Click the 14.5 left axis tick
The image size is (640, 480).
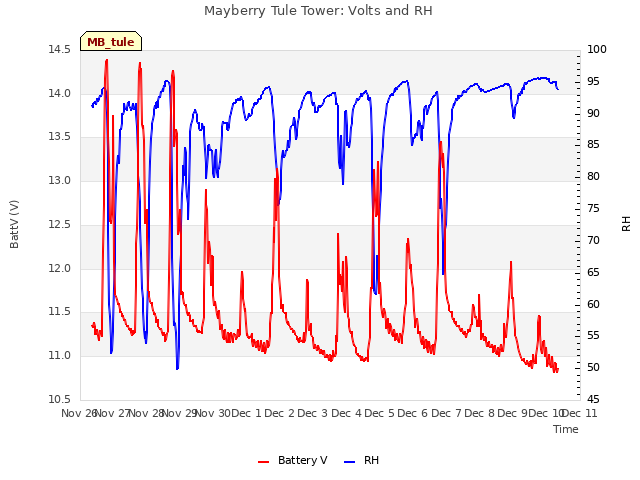tap(59, 49)
